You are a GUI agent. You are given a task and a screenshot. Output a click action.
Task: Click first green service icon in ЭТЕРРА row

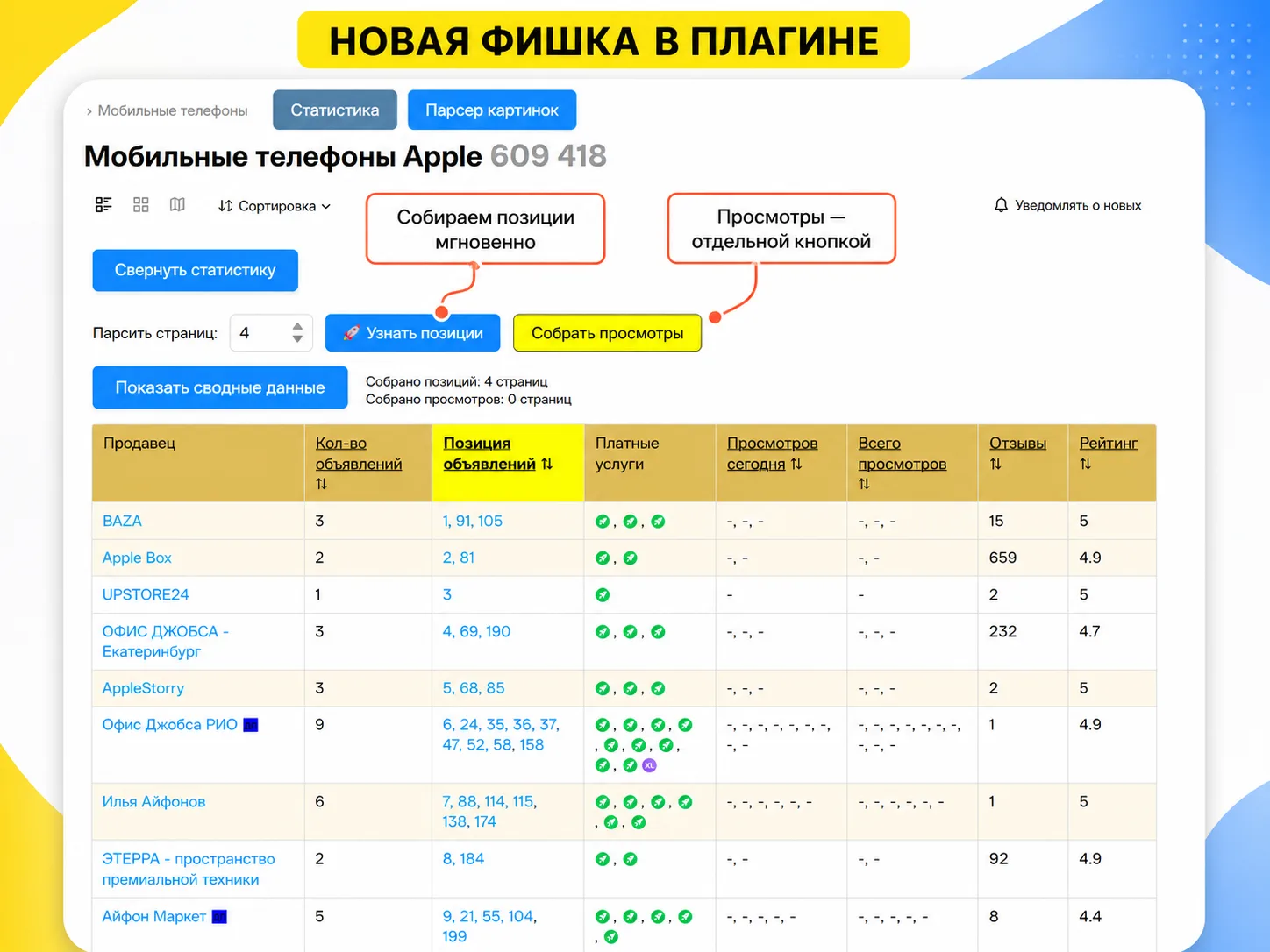pos(603,860)
